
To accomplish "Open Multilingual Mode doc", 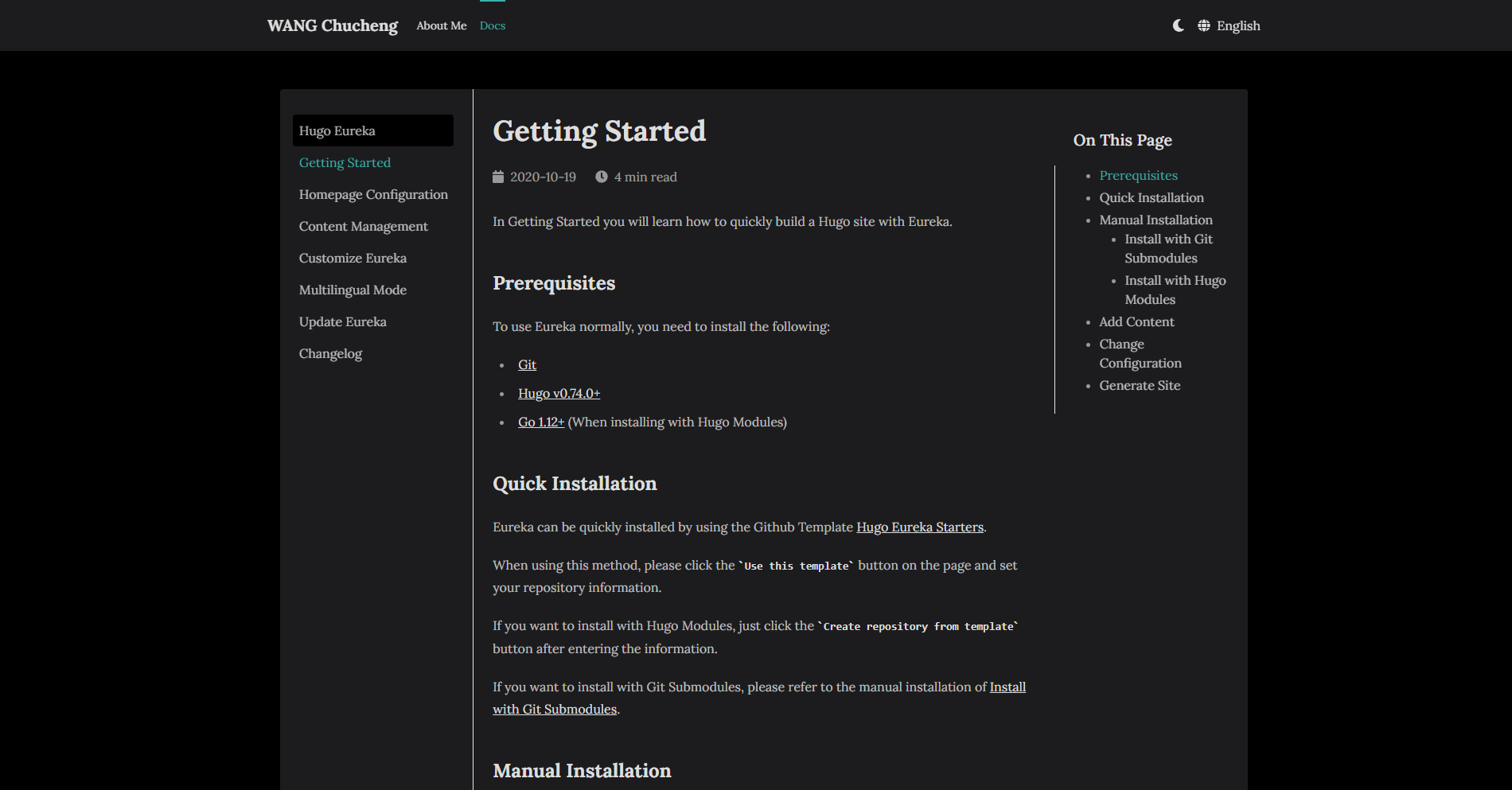I will click(x=353, y=290).
